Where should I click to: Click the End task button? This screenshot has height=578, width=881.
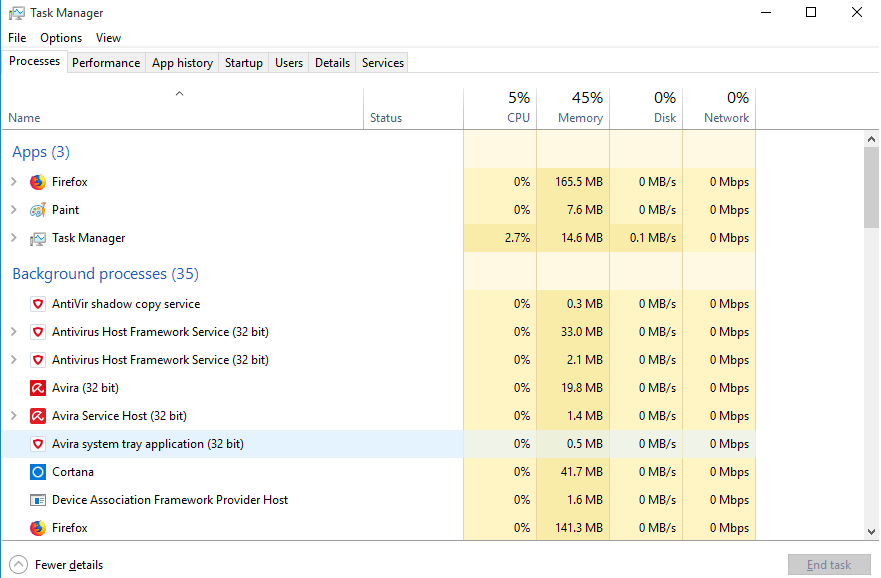(x=829, y=565)
